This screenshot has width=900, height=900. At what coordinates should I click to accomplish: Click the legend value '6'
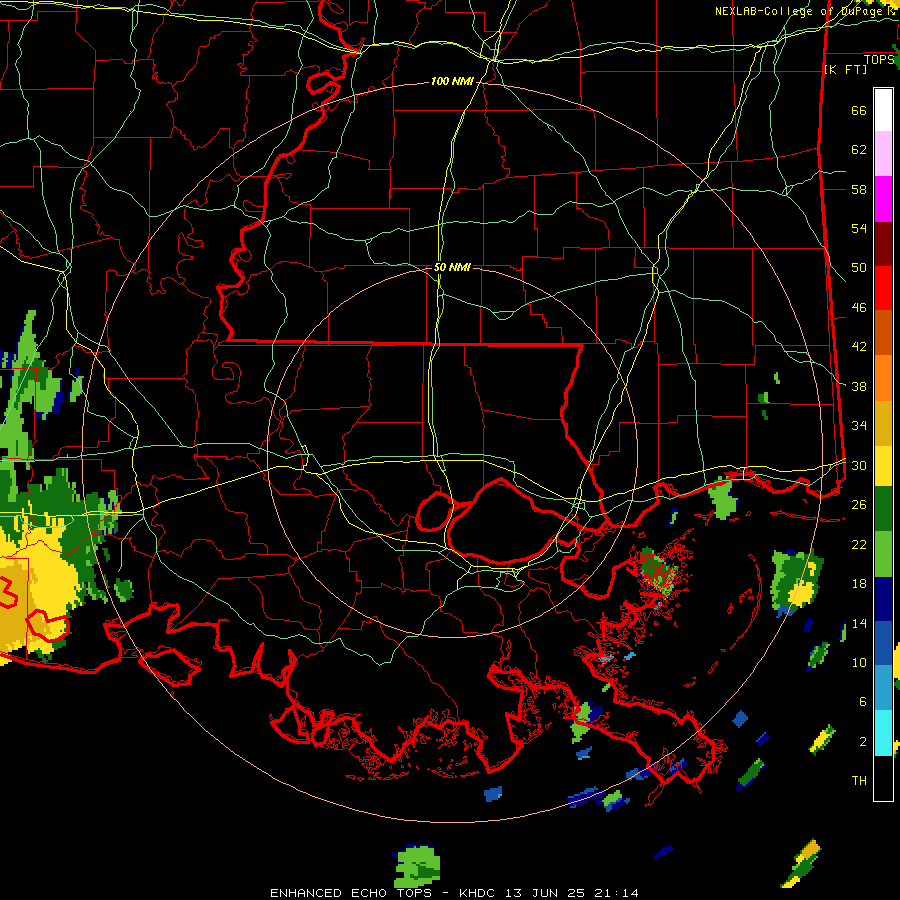[x=863, y=702]
